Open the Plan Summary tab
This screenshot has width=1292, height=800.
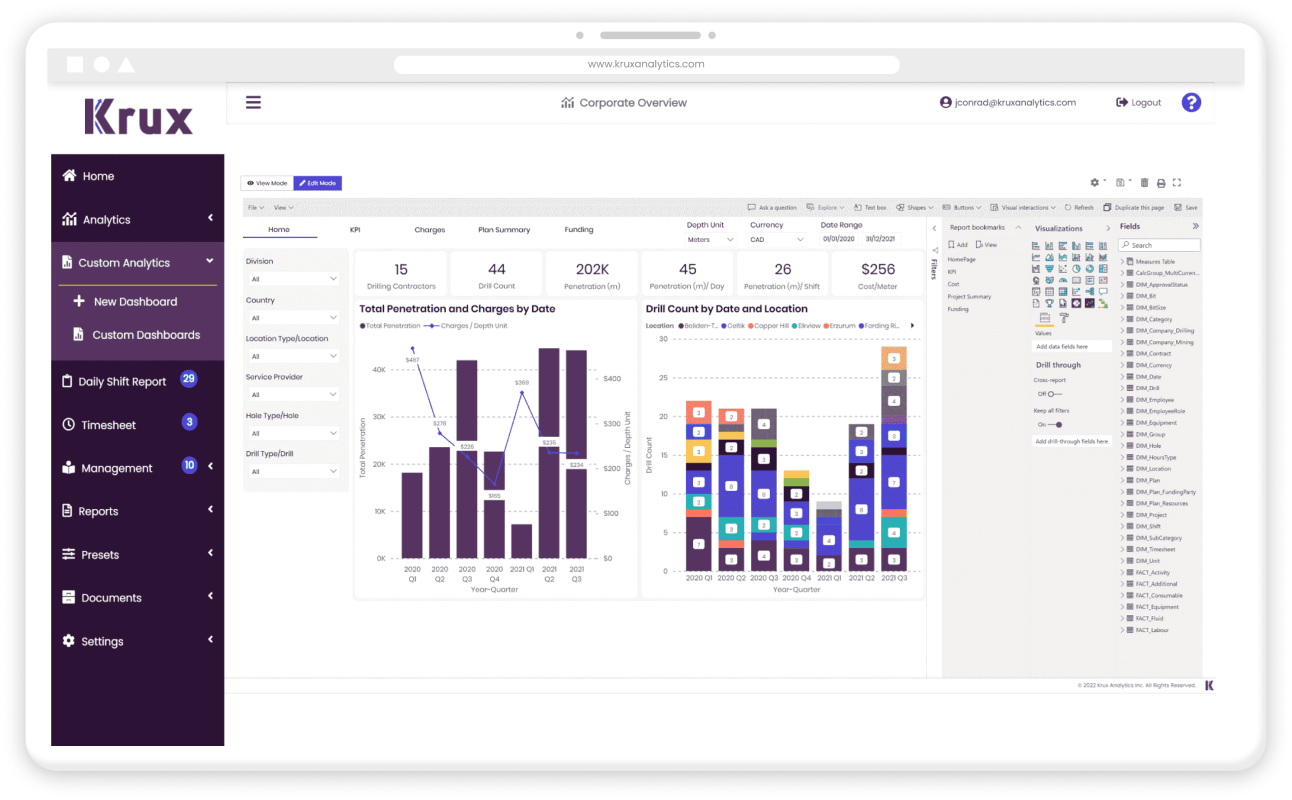pos(503,229)
